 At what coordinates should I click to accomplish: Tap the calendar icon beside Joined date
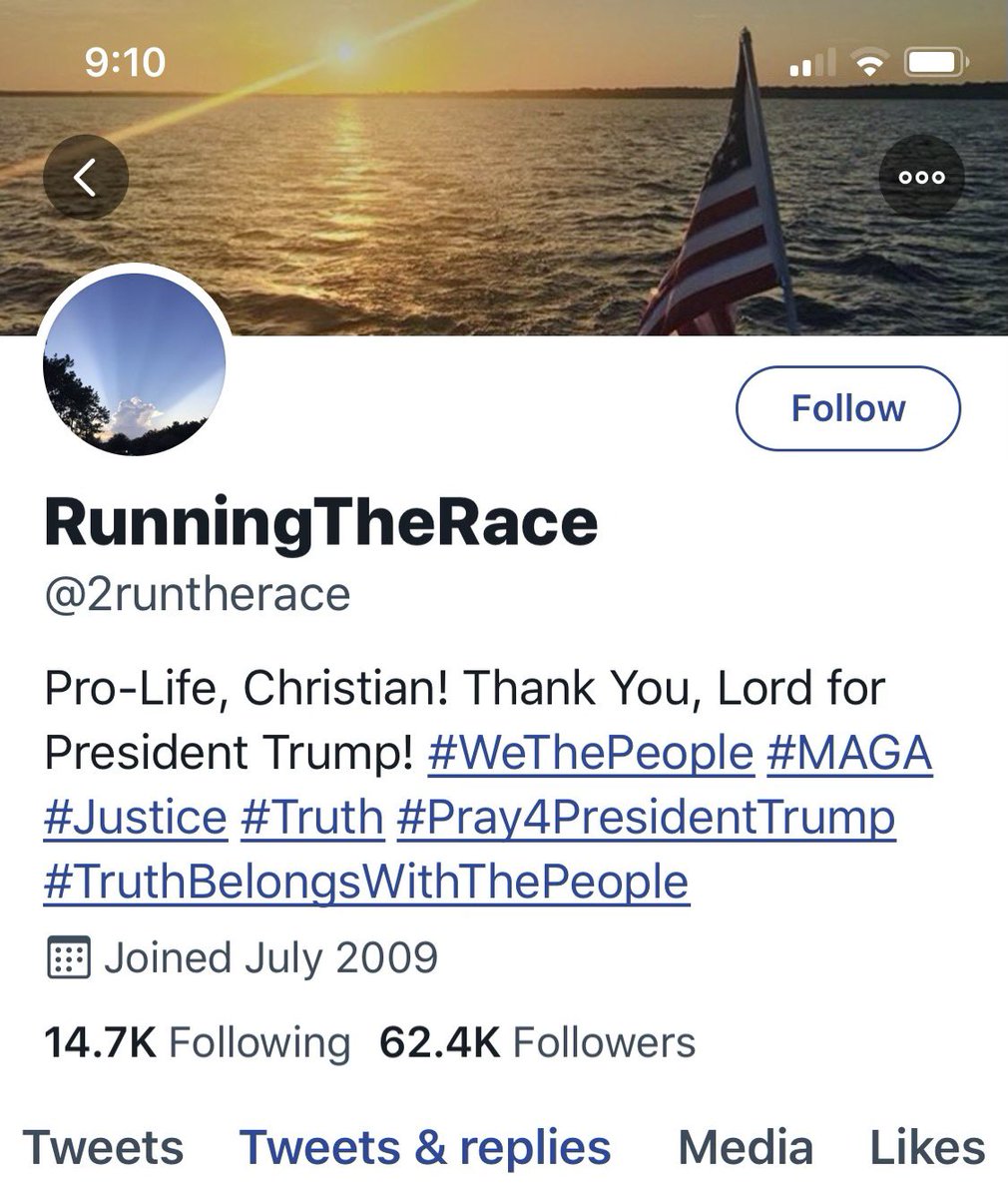coord(69,958)
